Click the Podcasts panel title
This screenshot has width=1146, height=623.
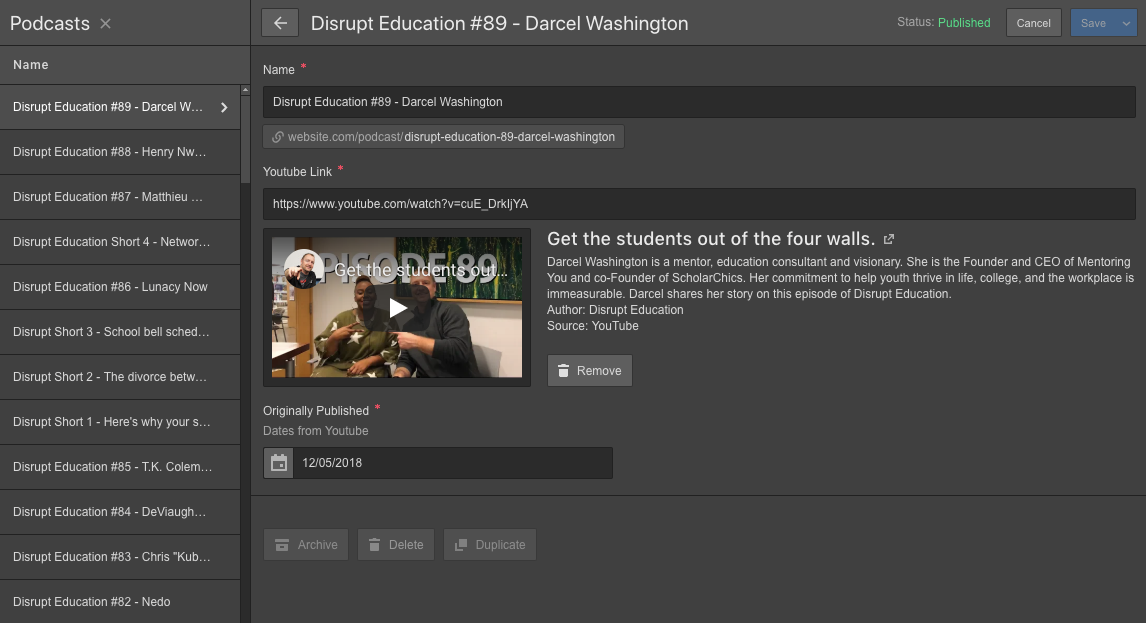[x=50, y=23]
